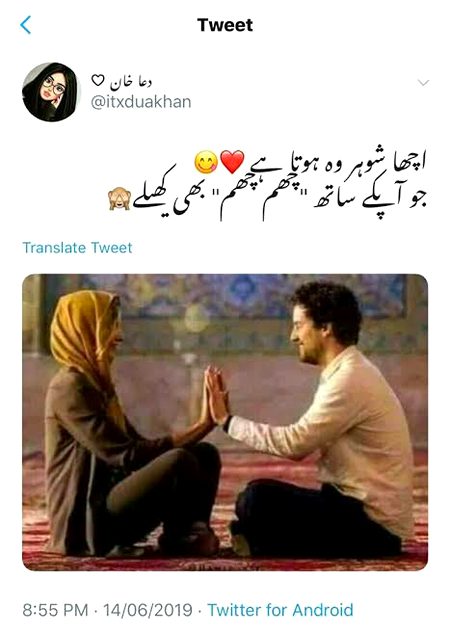Screen dimensions: 450x632
Task: Open the @itxduakhan handle
Action: tap(141, 102)
